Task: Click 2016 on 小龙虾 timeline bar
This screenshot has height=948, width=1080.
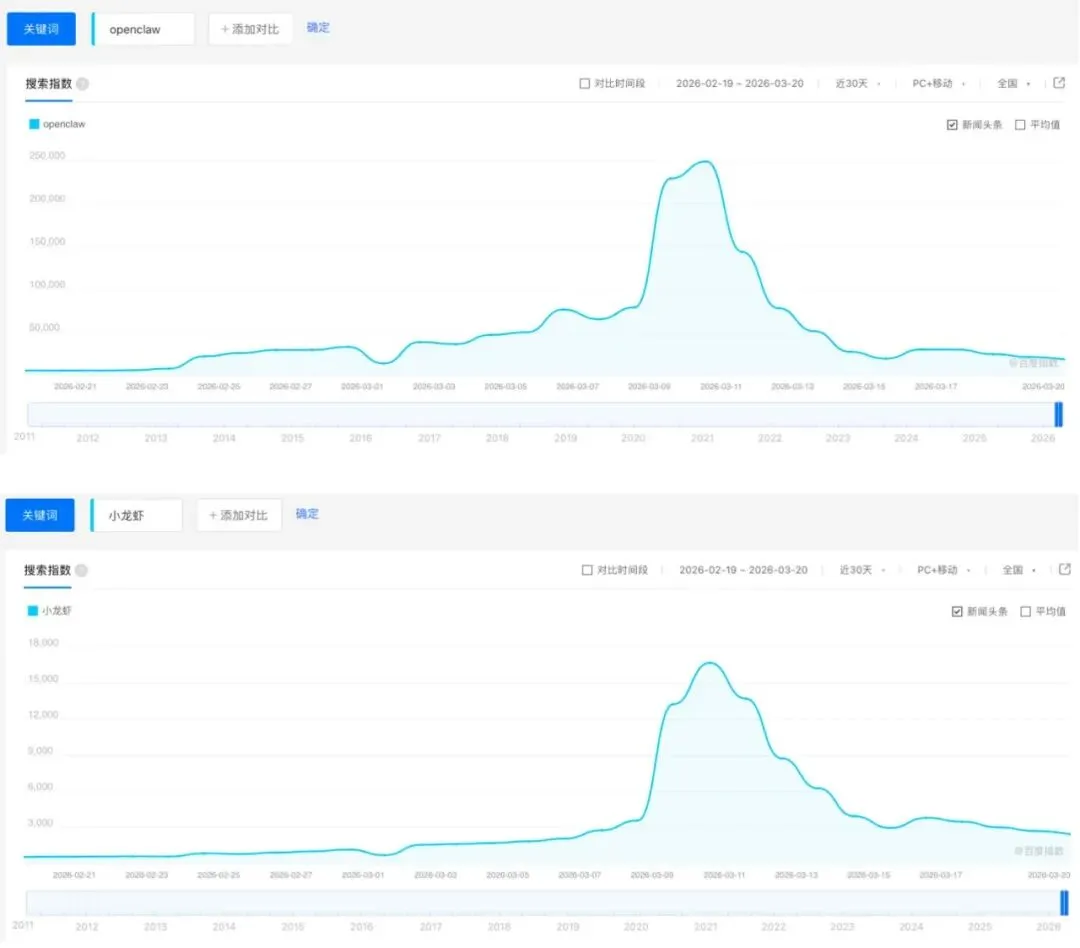Action: point(361,927)
